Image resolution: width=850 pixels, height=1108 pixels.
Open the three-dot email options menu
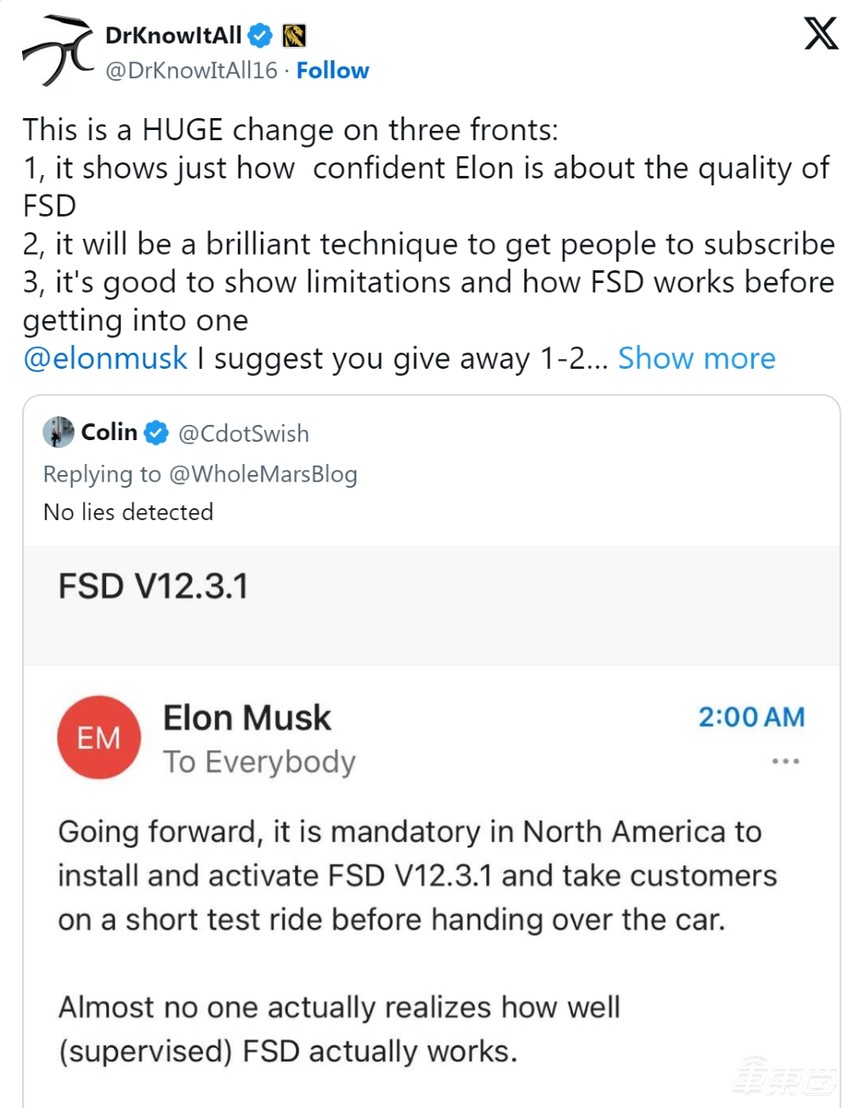[786, 762]
